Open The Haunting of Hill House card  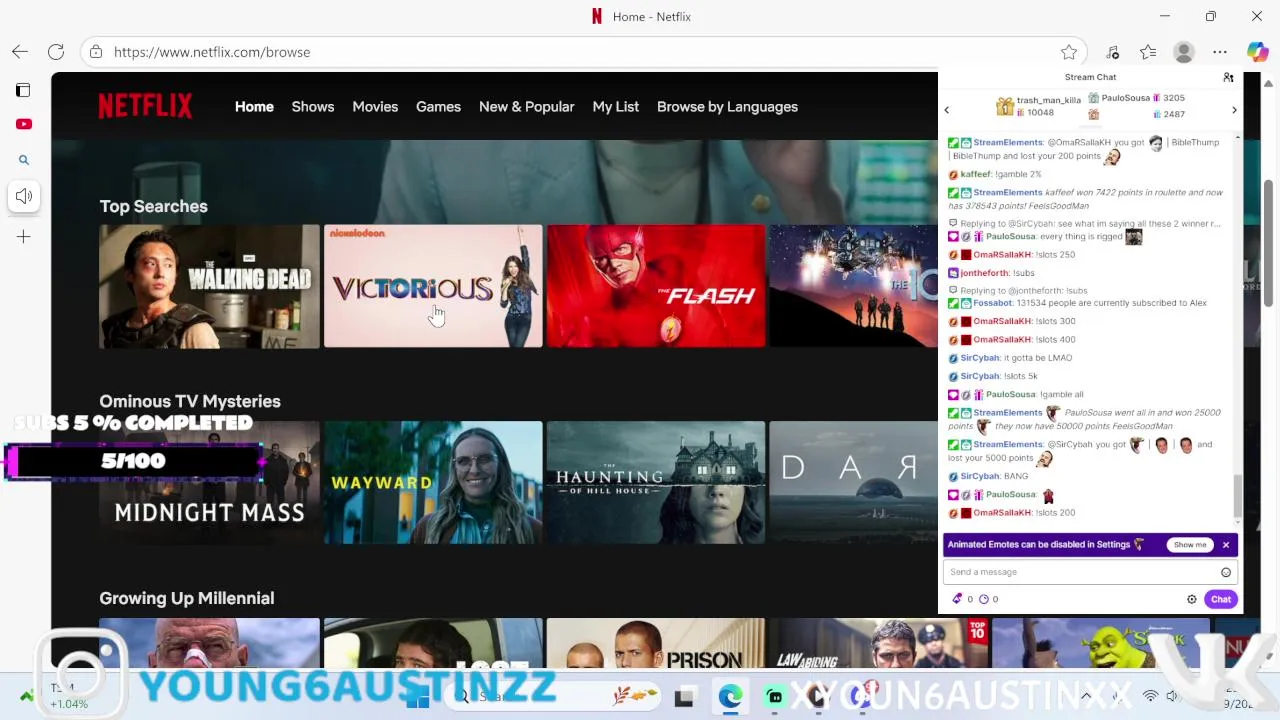point(656,483)
